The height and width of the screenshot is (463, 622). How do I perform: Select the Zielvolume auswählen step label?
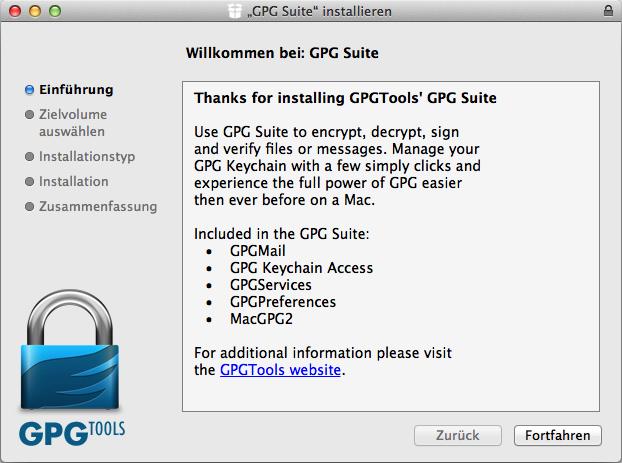click(x=73, y=123)
